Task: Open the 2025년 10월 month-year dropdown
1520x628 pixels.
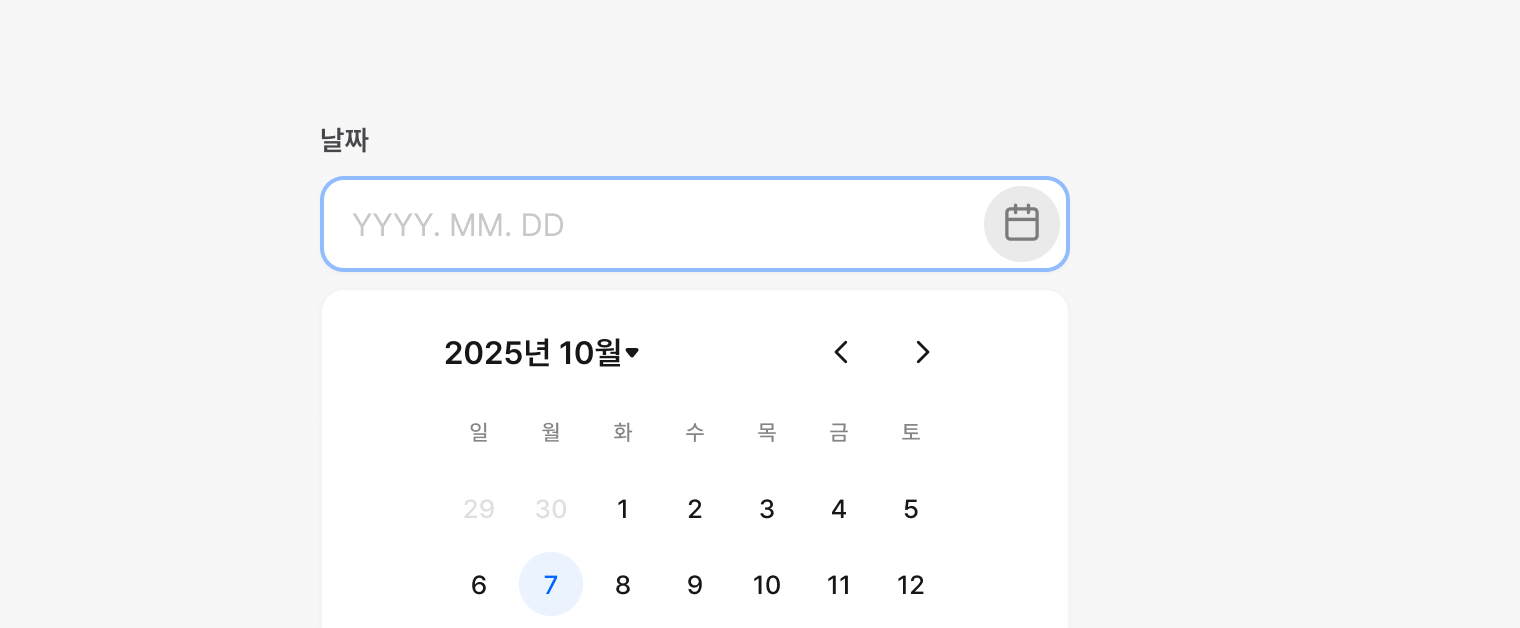Action: (x=541, y=353)
